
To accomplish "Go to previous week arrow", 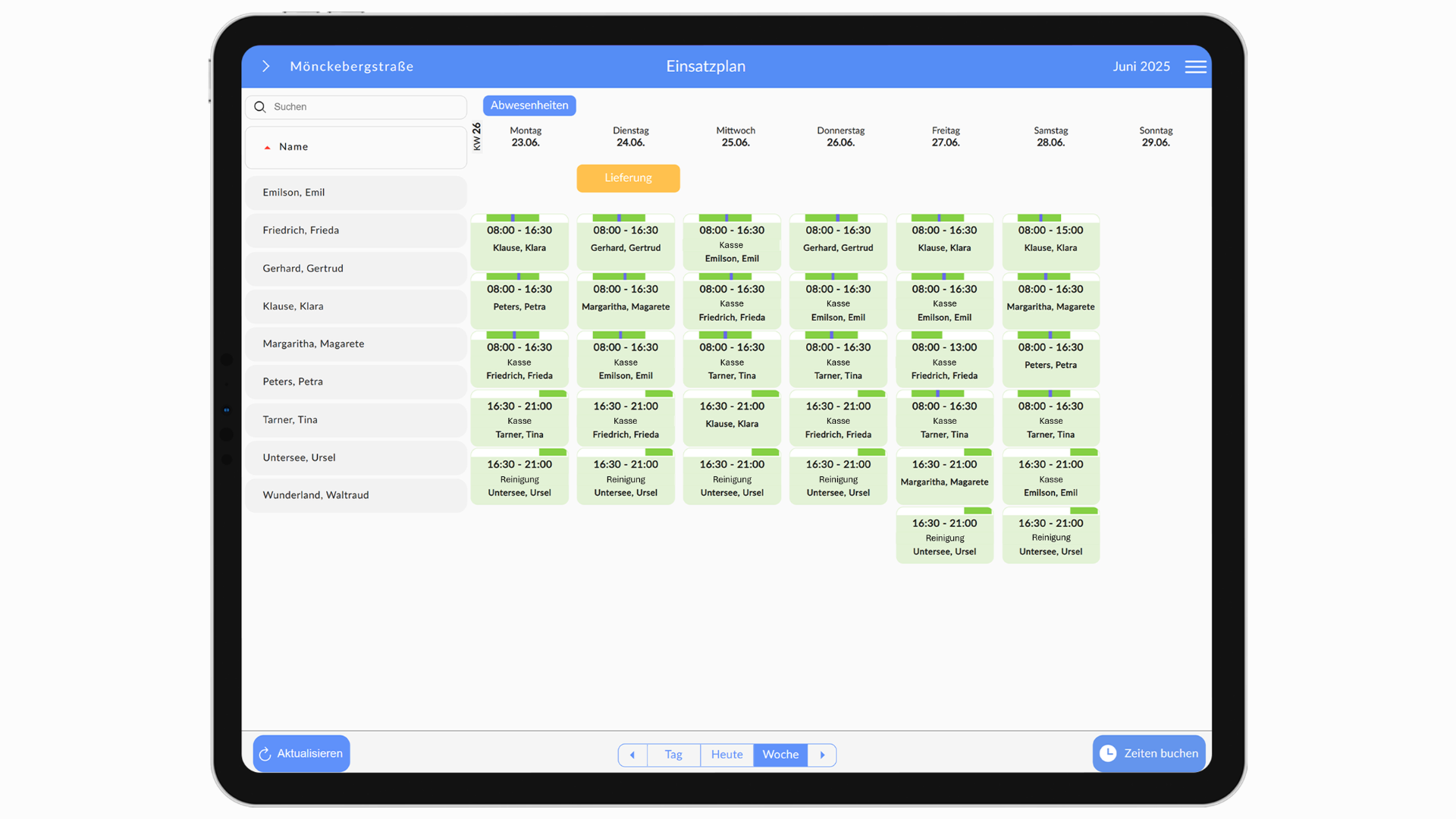I will pos(632,755).
